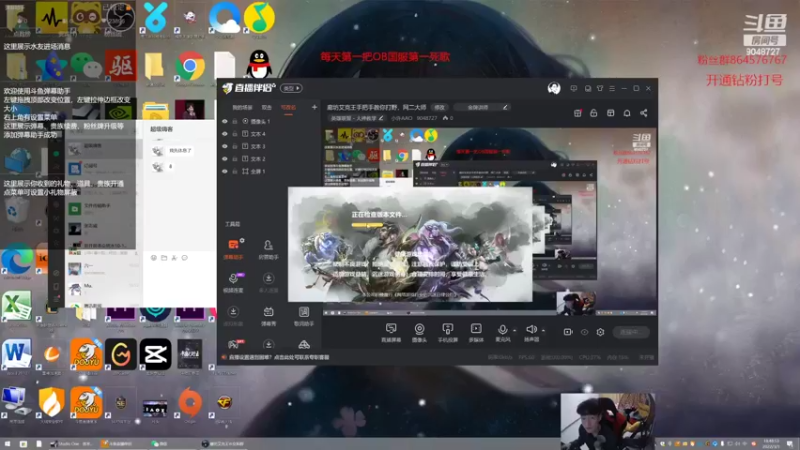Expand speaker options arrow

[543, 331]
